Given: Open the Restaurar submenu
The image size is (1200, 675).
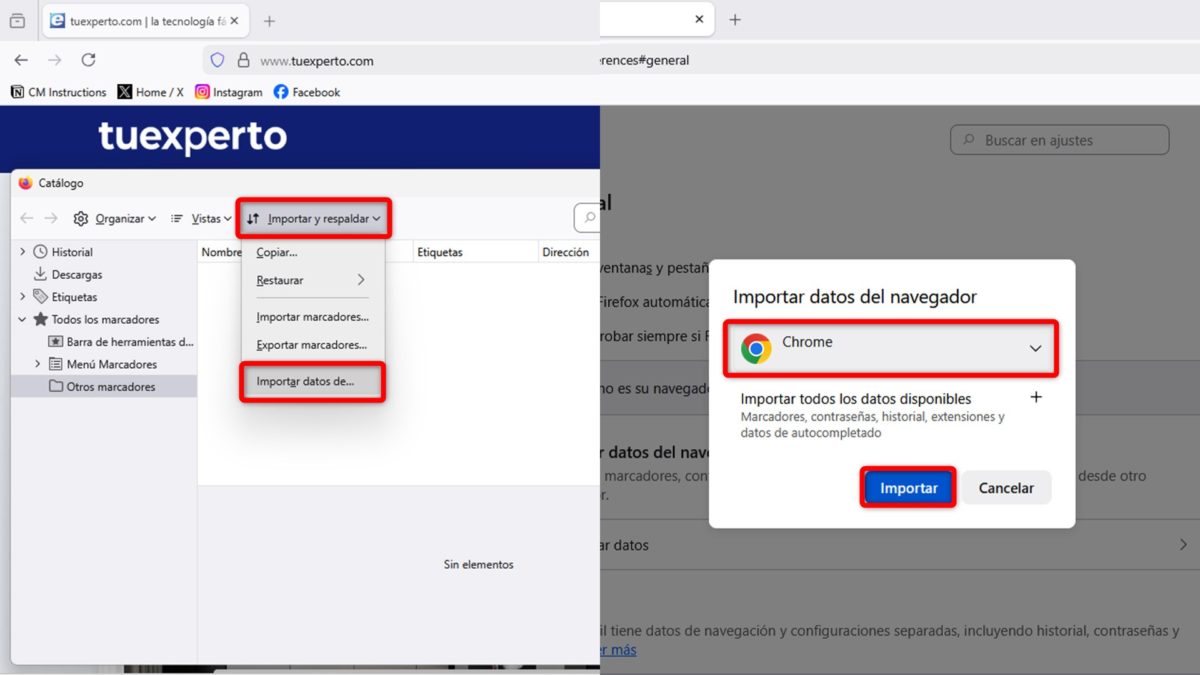Looking at the screenshot, I should [313, 280].
